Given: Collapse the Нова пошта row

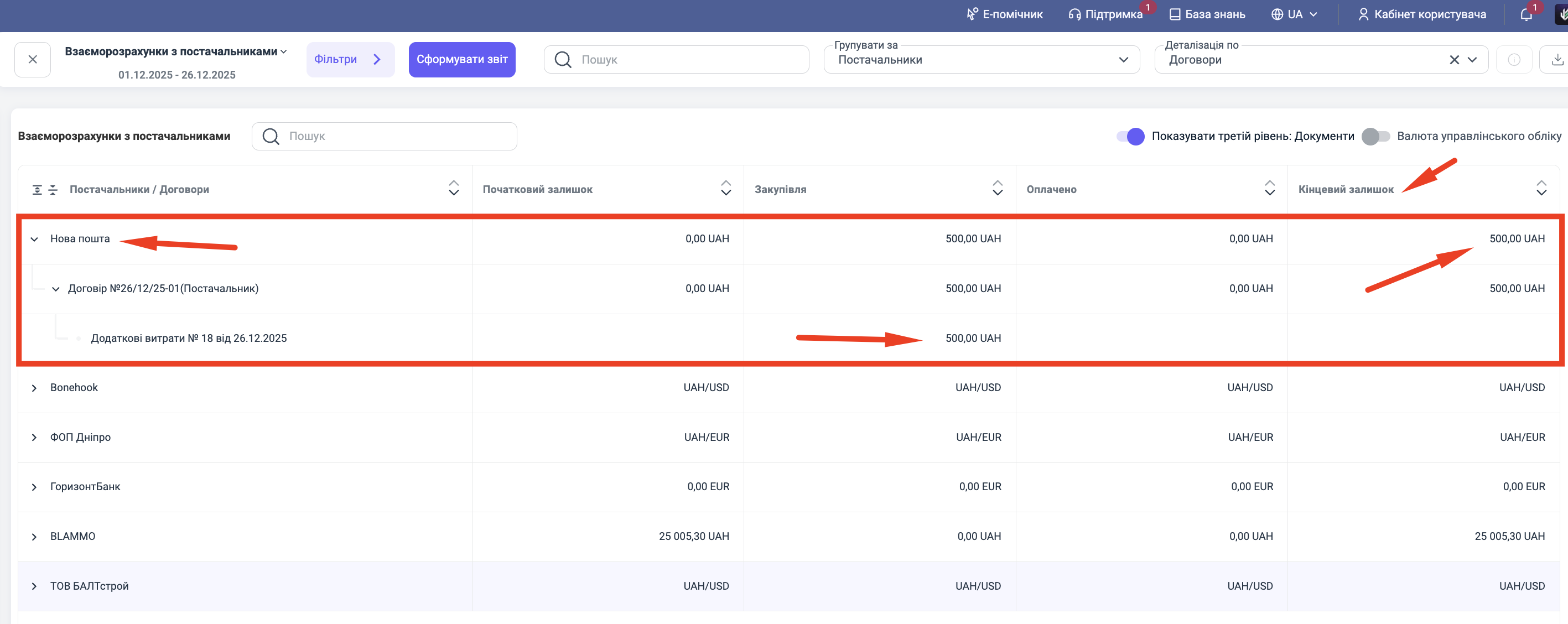Looking at the screenshot, I should click(x=35, y=239).
